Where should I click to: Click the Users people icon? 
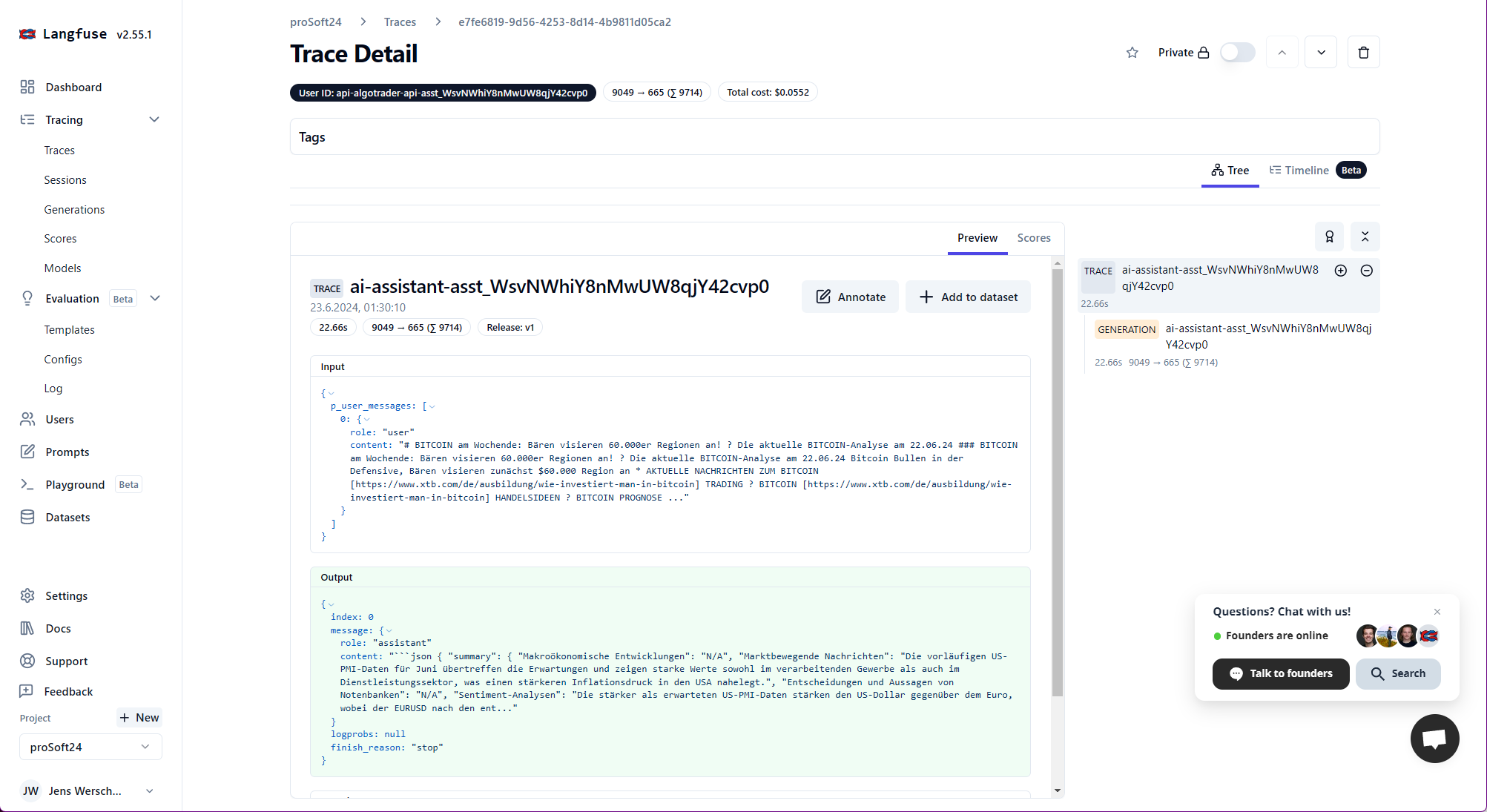click(x=27, y=419)
